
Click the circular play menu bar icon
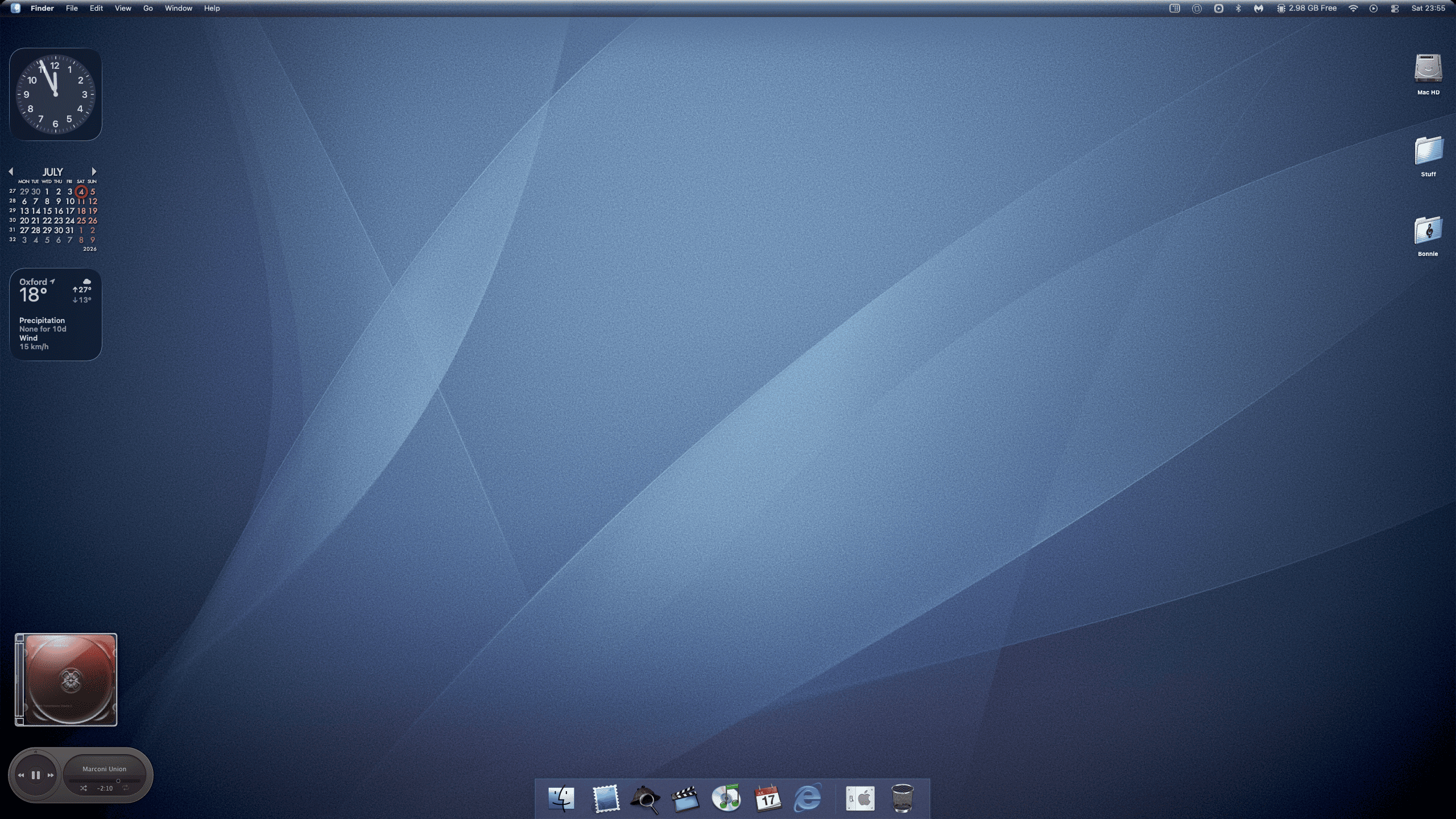tap(1374, 9)
